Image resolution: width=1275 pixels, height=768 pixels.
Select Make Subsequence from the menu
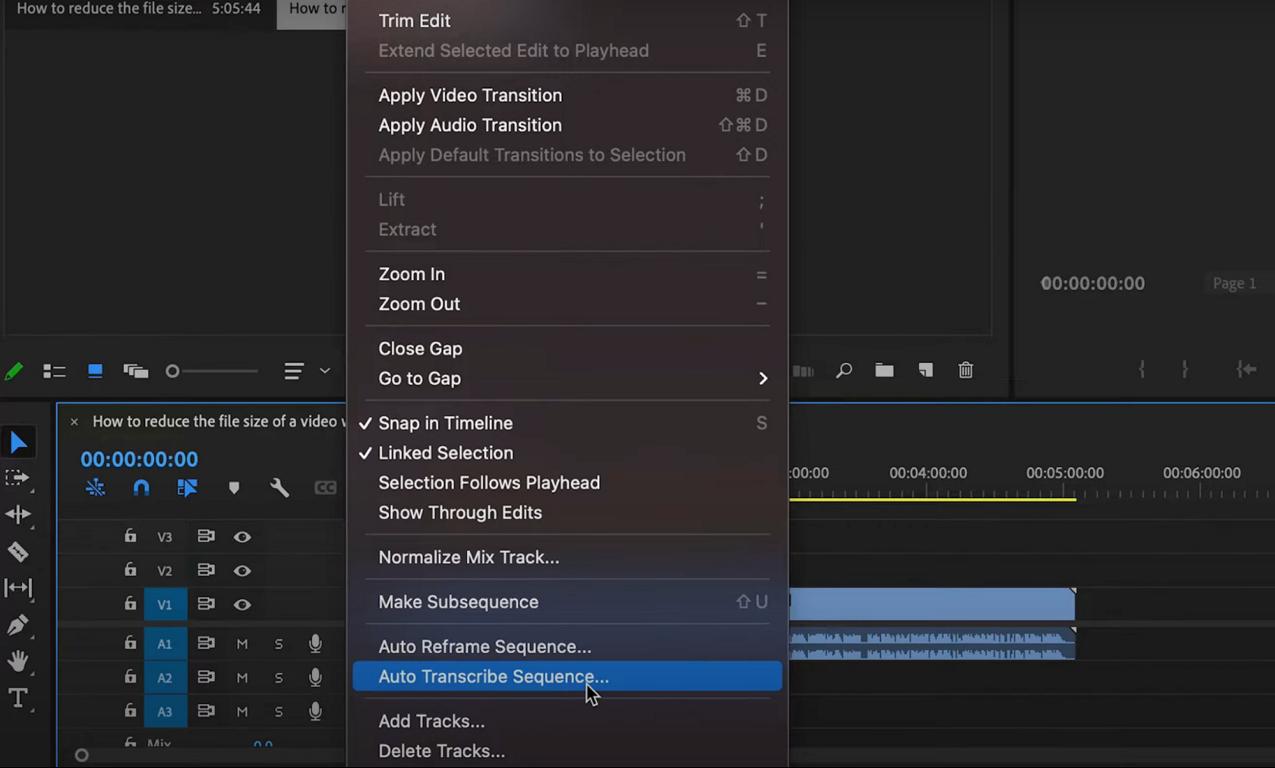[x=458, y=601]
